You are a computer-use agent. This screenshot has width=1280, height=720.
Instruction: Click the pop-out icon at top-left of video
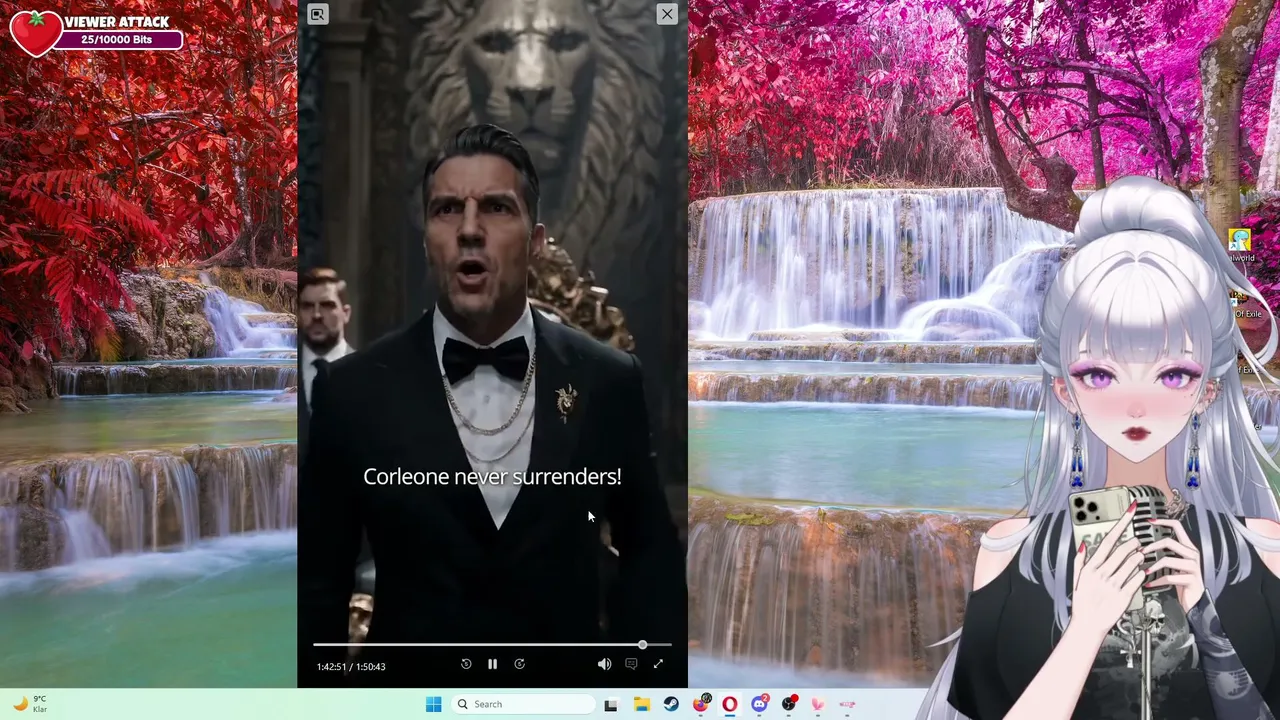317,14
